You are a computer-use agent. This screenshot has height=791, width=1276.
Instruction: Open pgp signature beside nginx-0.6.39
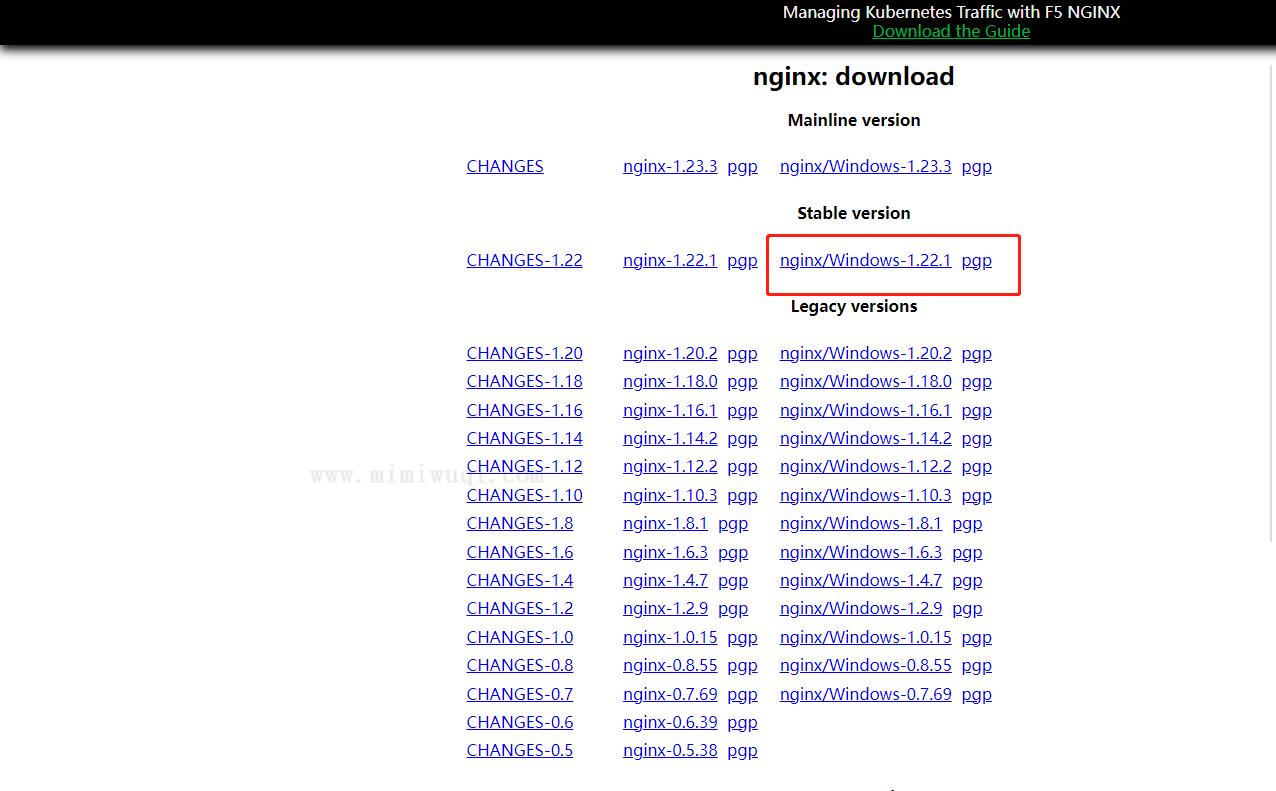pos(742,722)
